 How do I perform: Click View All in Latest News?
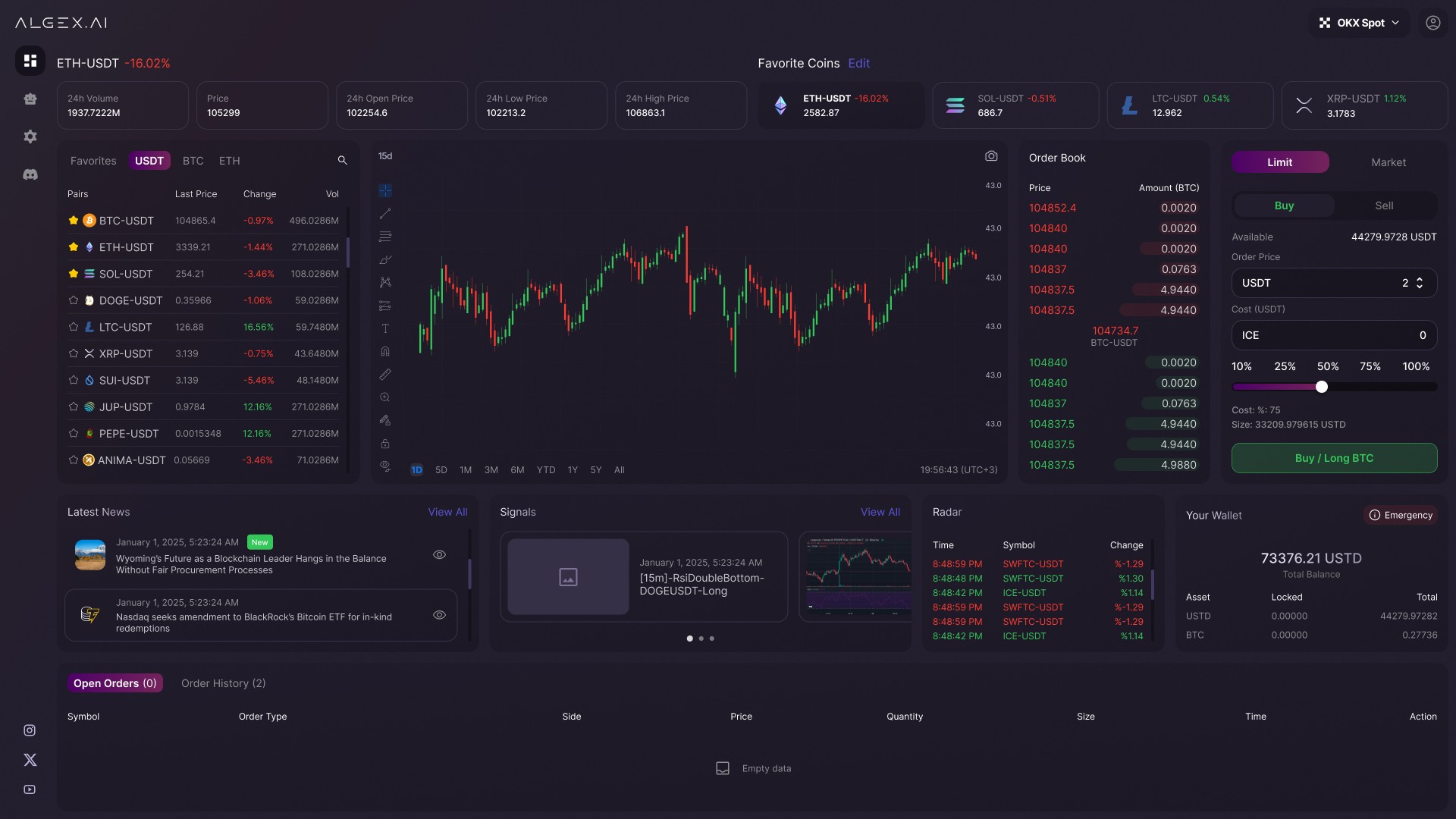pyautogui.click(x=447, y=512)
